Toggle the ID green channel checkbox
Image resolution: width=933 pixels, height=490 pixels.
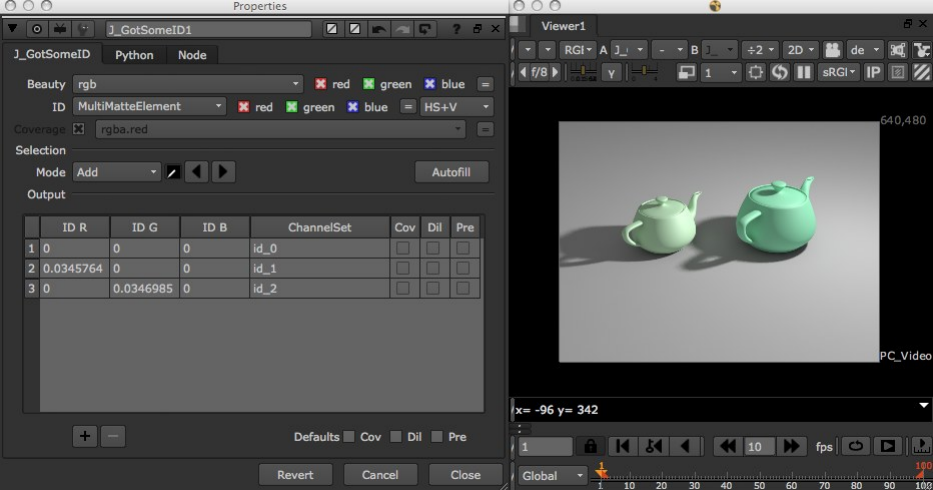(x=292, y=107)
